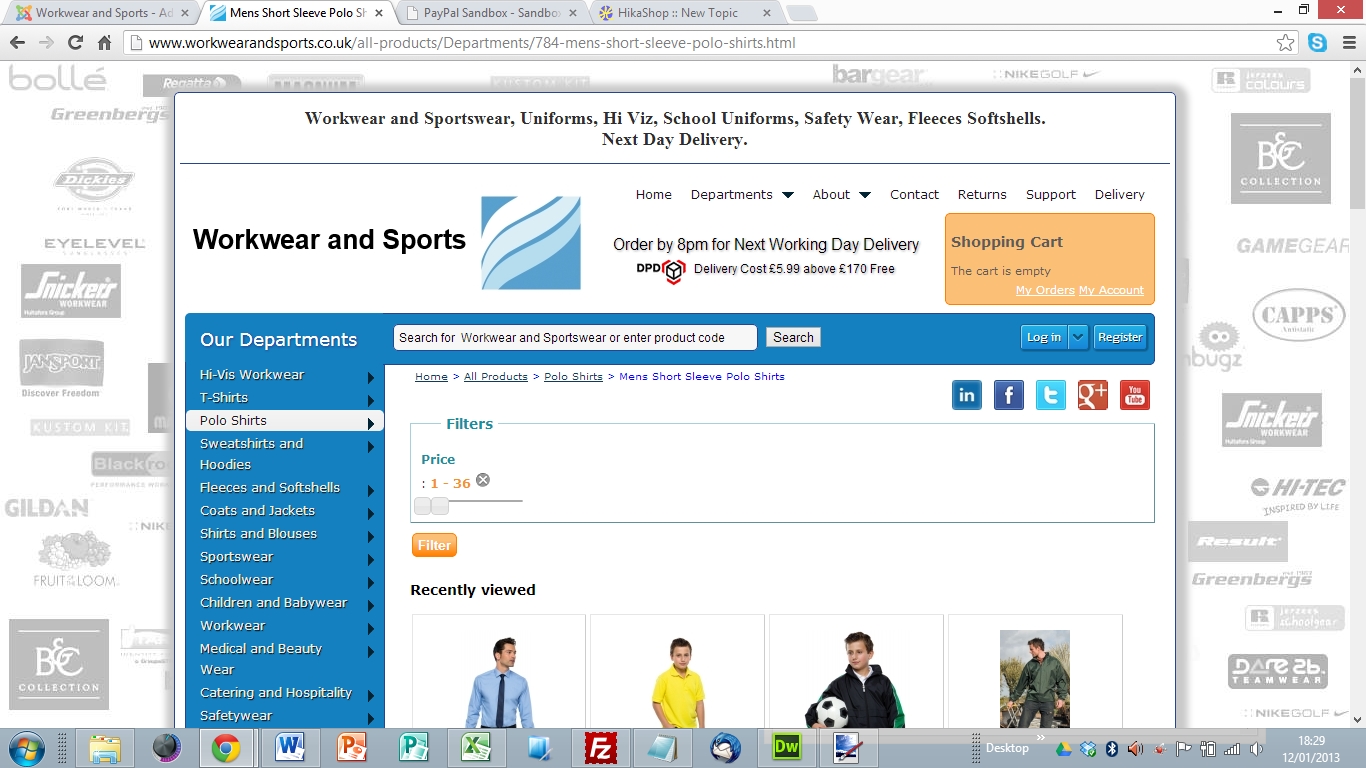Open the Windows Start menu
Screen dimensions: 1366x768
[x=27, y=747]
